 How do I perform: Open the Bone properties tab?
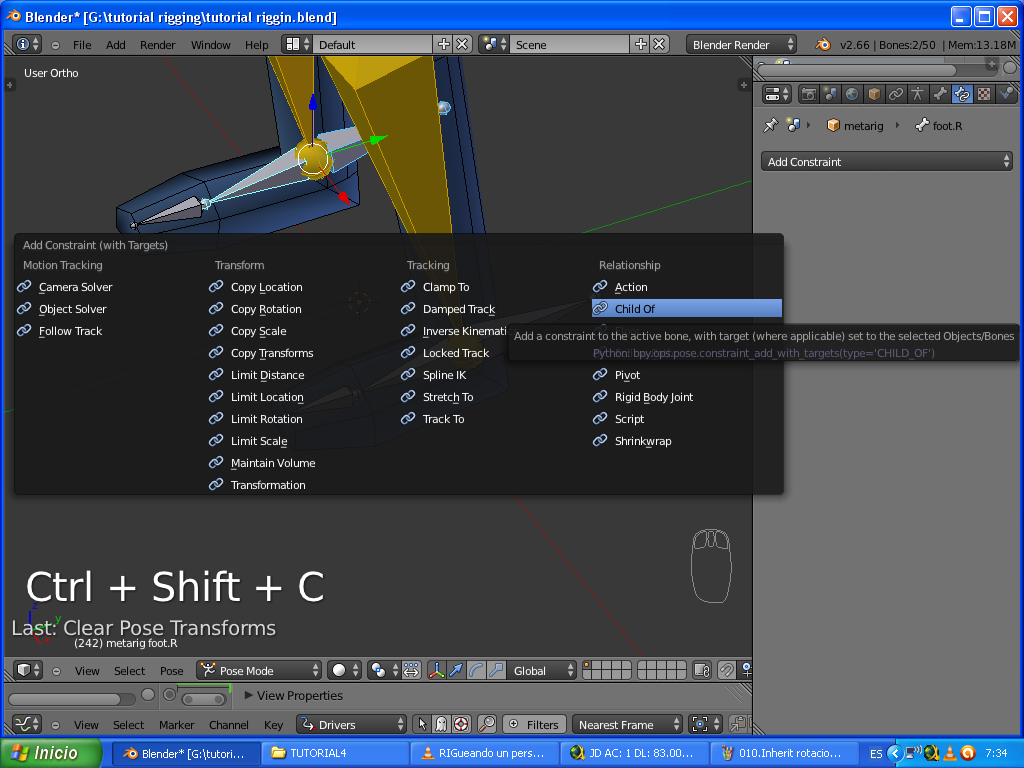point(940,95)
